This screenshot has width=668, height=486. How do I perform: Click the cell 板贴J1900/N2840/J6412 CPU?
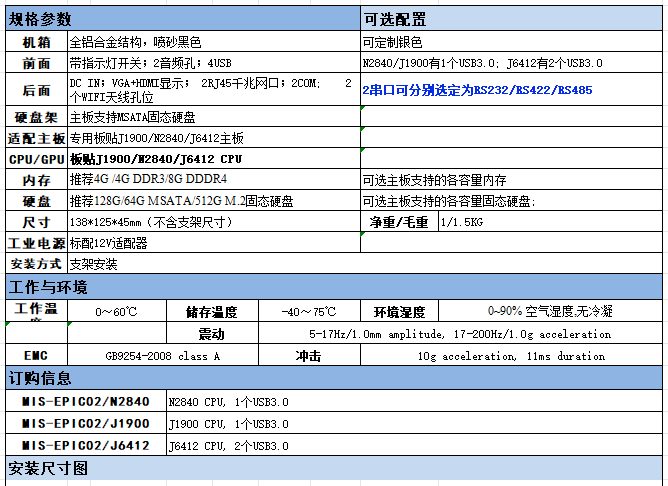[214, 159]
